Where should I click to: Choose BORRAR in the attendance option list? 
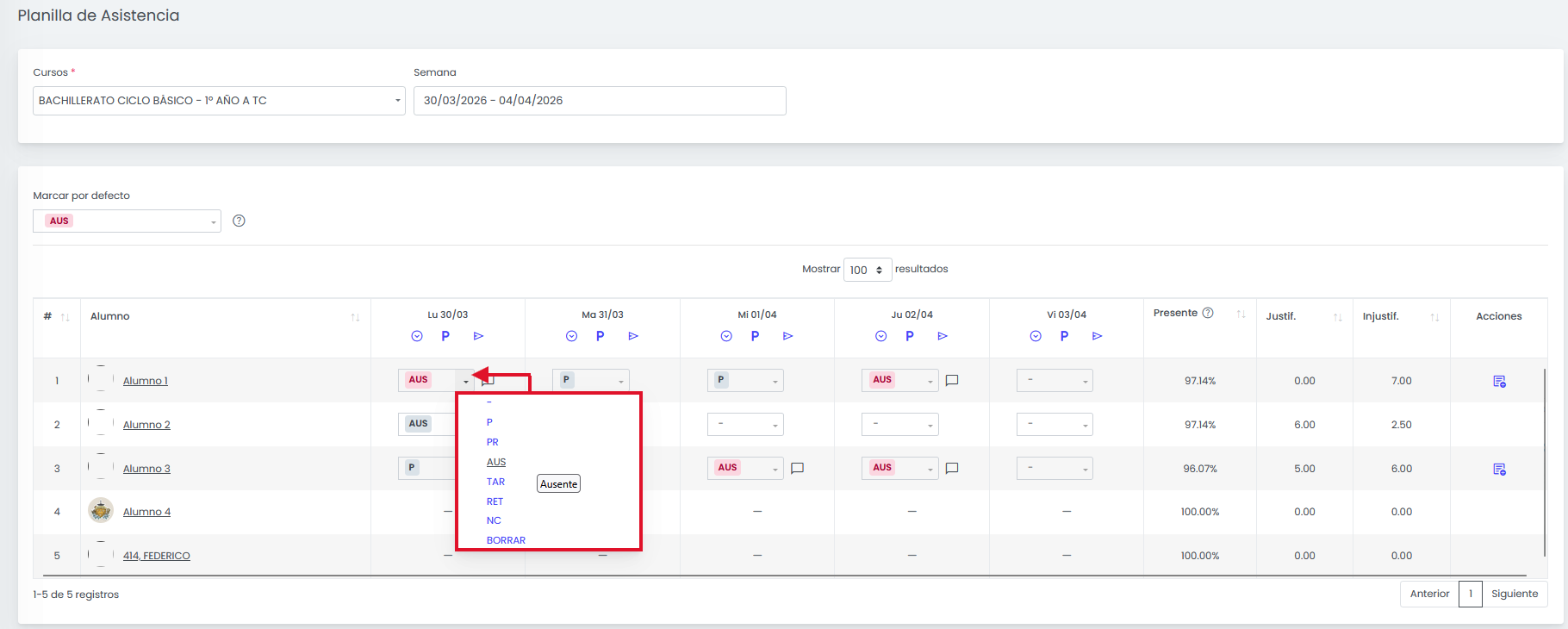(x=506, y=540)
